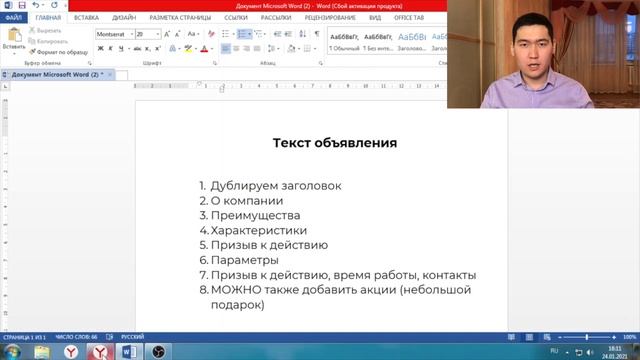Open the font size 20 dropdown
This screenshot has width=640, height=360.
tap(158, 34)
